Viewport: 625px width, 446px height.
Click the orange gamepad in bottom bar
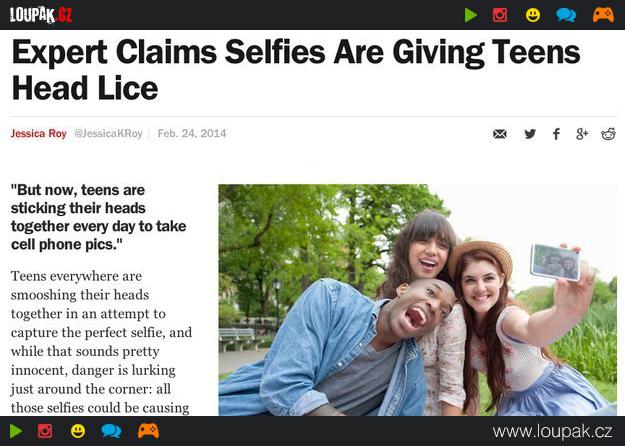(x=148, y=431)
